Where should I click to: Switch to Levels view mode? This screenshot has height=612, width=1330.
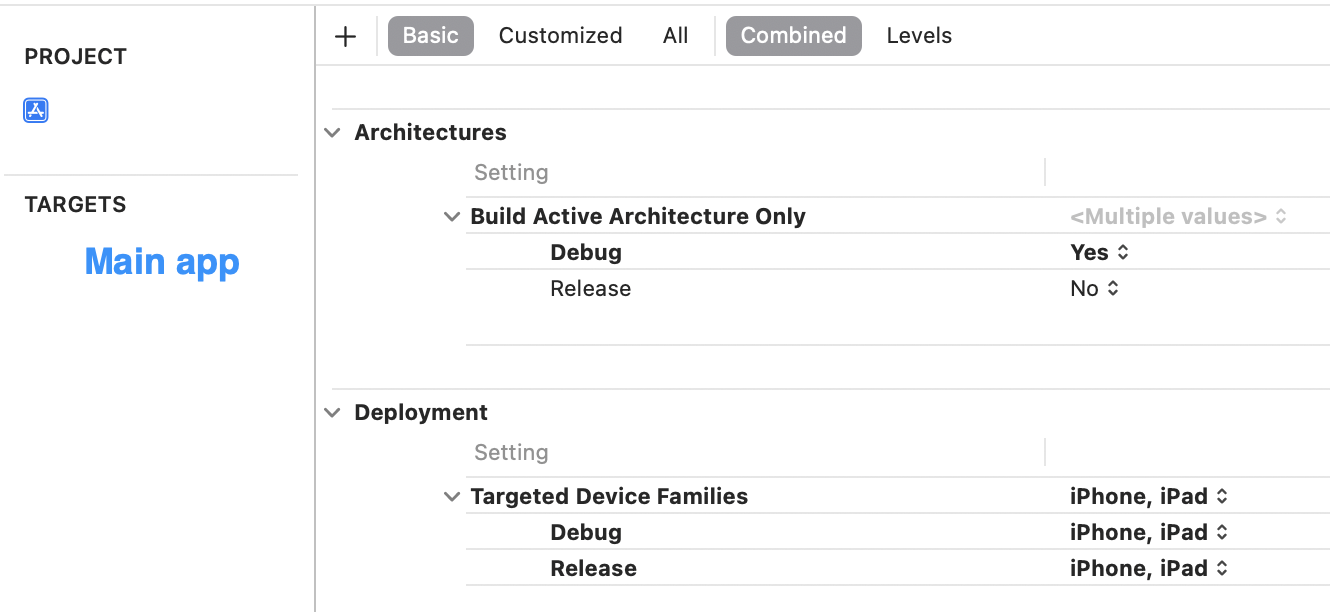coord(918,36)
